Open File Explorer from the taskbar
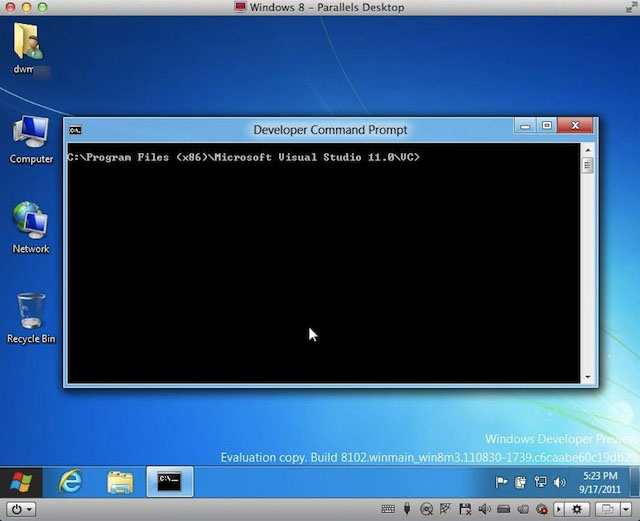 tap(120, 481)
